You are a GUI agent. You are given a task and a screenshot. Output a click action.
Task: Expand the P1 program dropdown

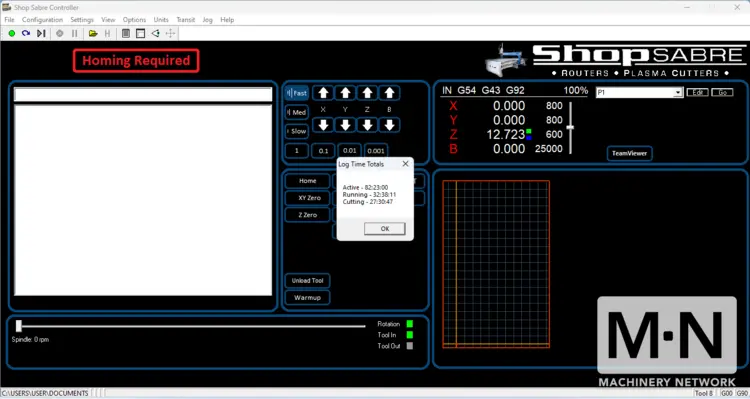point(678,92)
